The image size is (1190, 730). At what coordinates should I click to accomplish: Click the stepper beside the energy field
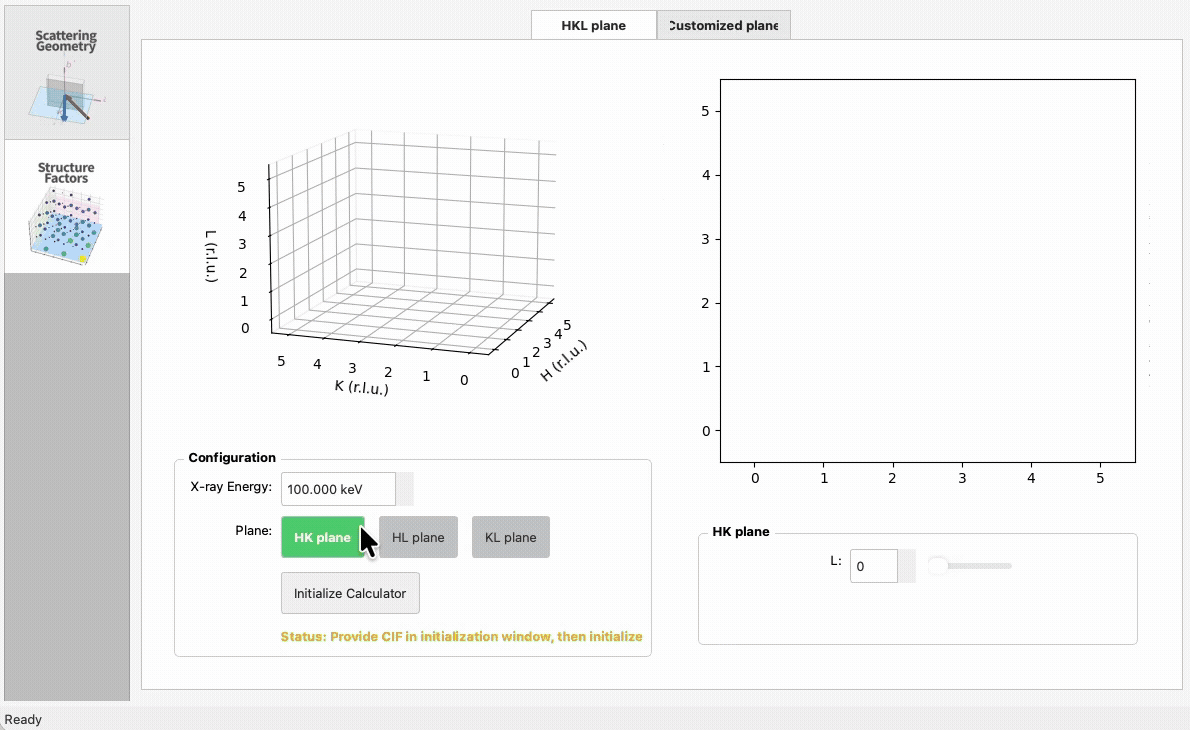404,489
